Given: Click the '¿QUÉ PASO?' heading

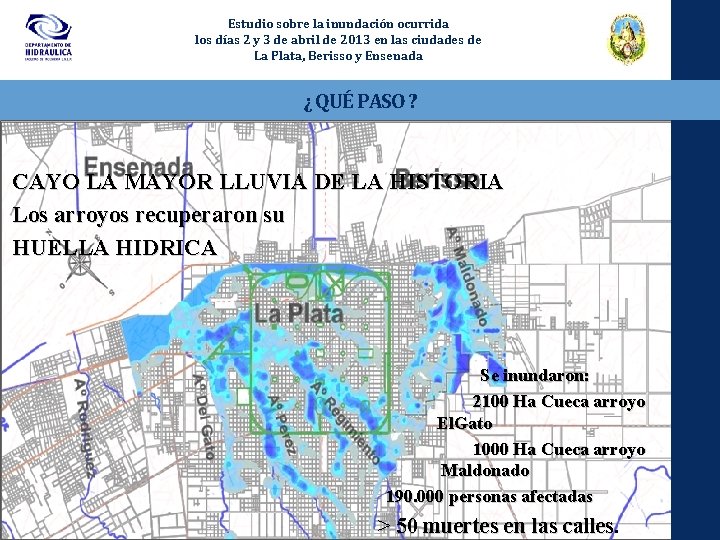Looking at the screenshot, I should 360,101.
